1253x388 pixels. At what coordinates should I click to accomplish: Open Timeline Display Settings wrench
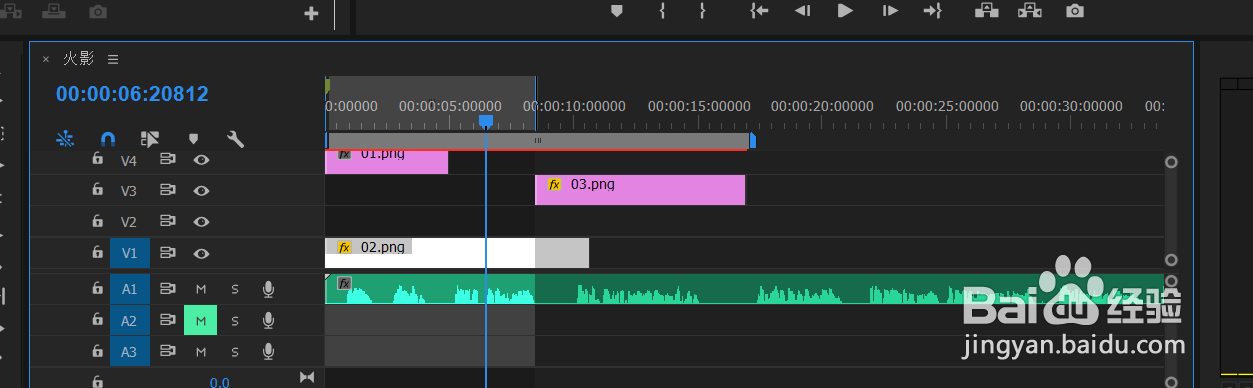(x=236, y=139)
